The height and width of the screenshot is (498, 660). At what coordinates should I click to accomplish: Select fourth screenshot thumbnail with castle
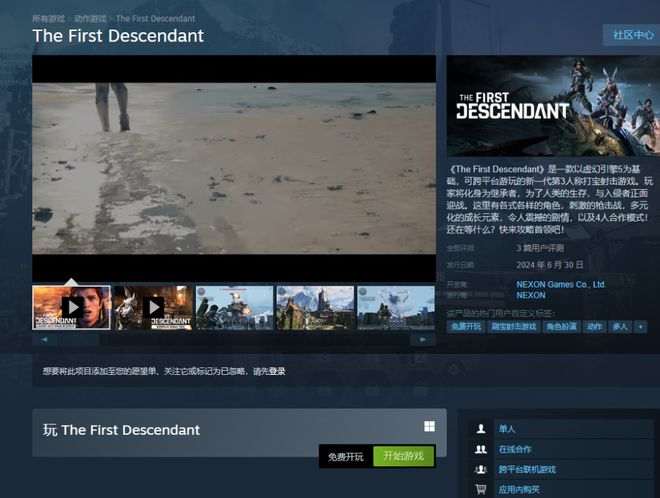[x=315, y=308]
